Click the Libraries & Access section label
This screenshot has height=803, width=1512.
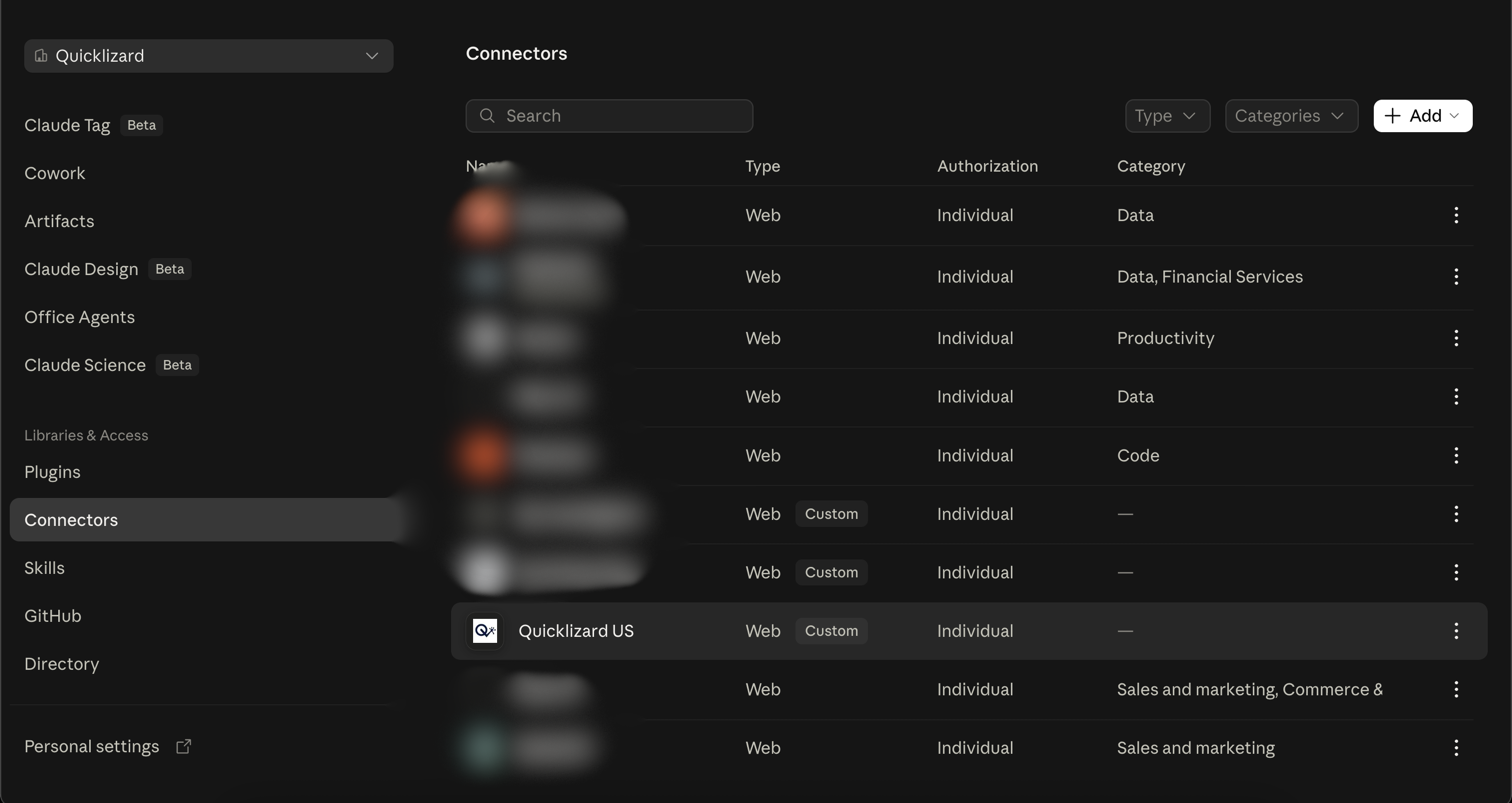(86, 435)
